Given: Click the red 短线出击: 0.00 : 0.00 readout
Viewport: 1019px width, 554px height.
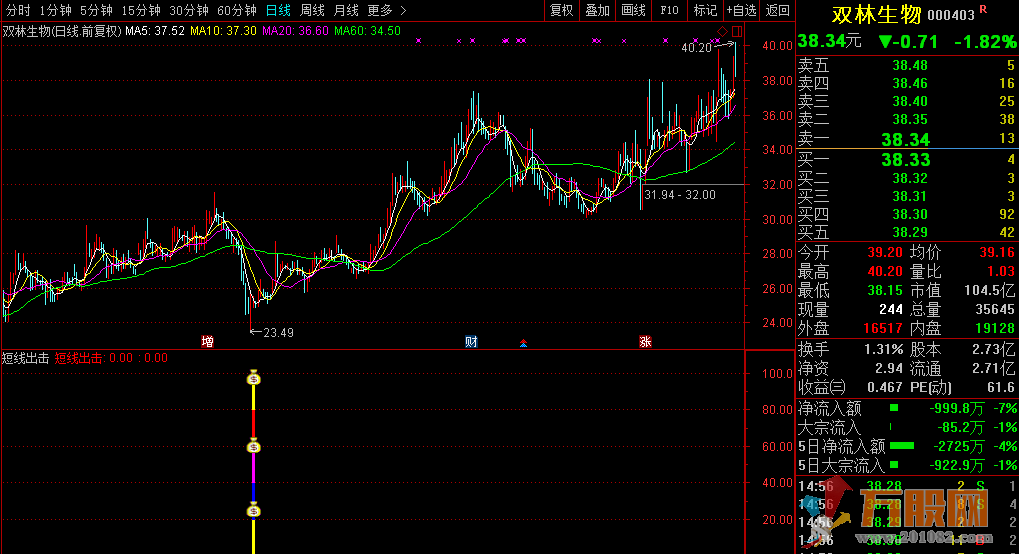Looking at the screenshot, I should pyautogui.click(x=111, y=358).
